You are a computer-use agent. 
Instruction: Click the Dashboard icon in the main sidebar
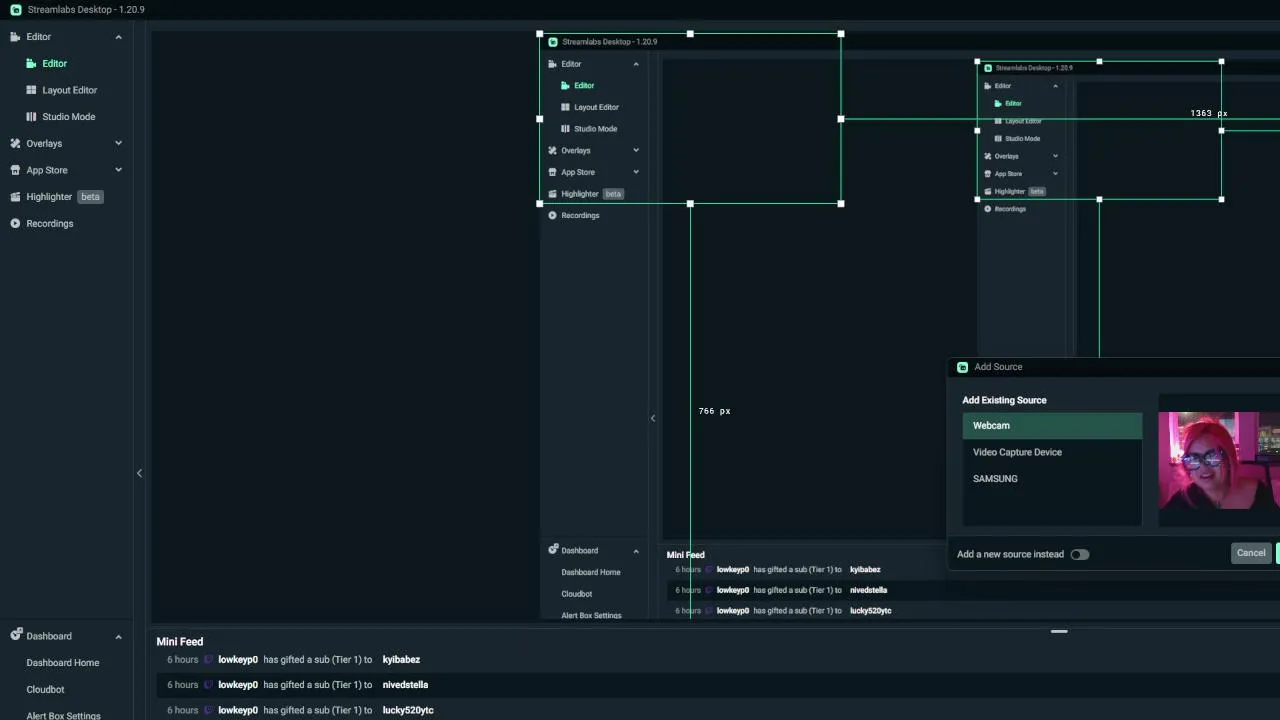click(x=15, y=636)
